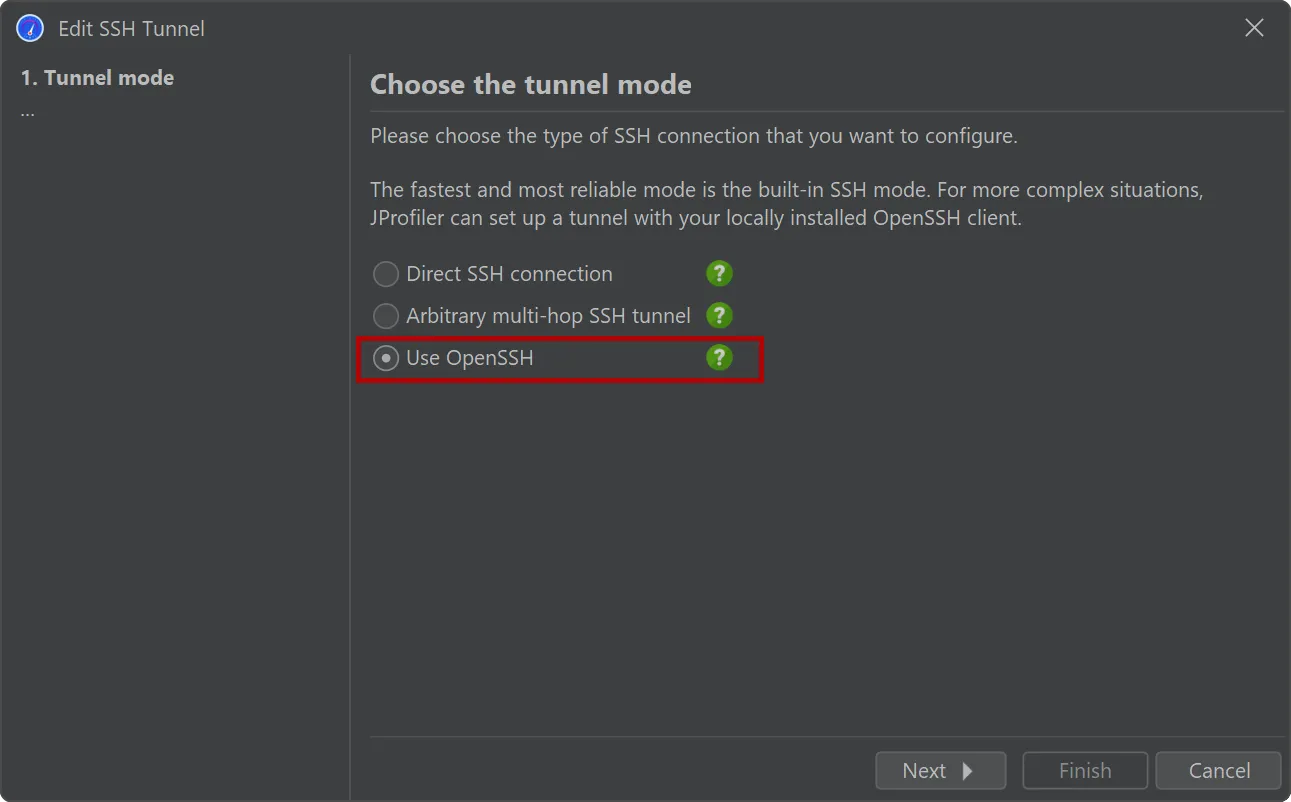Click the Finish button
The height and width of the screenshot is (802, 1291).
[1085, 771]
